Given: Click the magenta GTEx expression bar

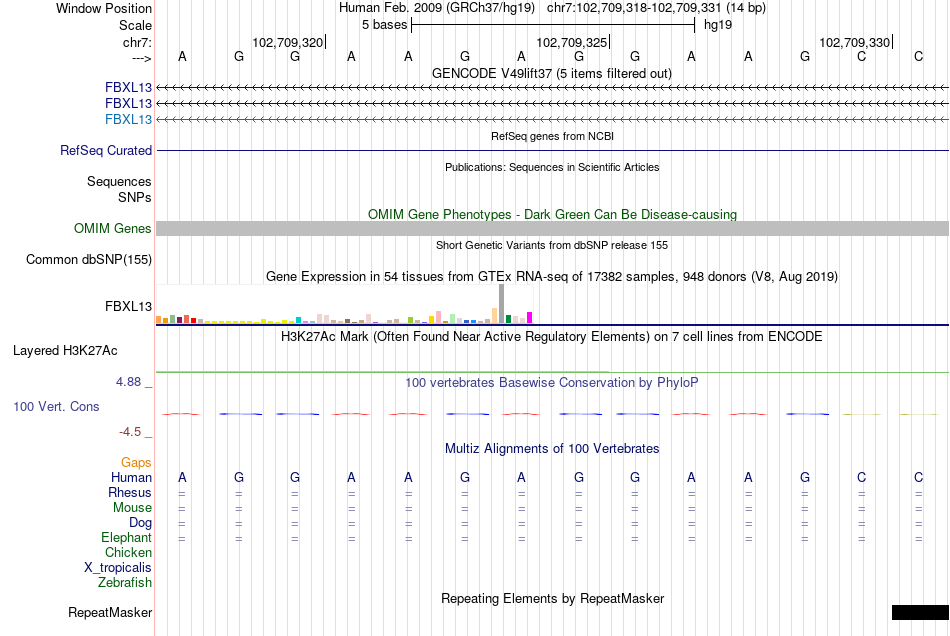Looking at the screenshot, I should pyautogui.click(x=530, y=317).
